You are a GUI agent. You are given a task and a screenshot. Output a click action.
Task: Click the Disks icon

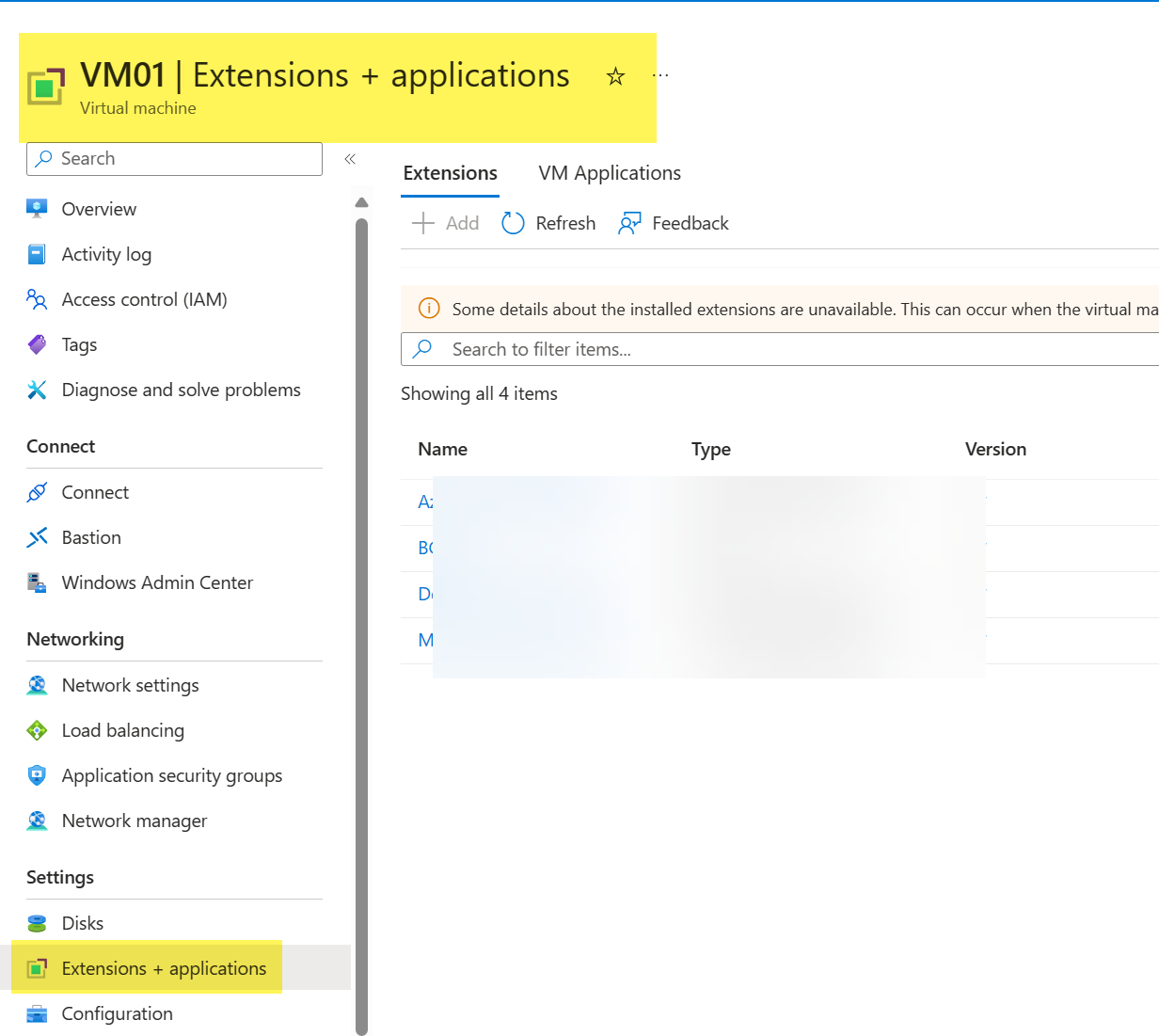[37, 922]
